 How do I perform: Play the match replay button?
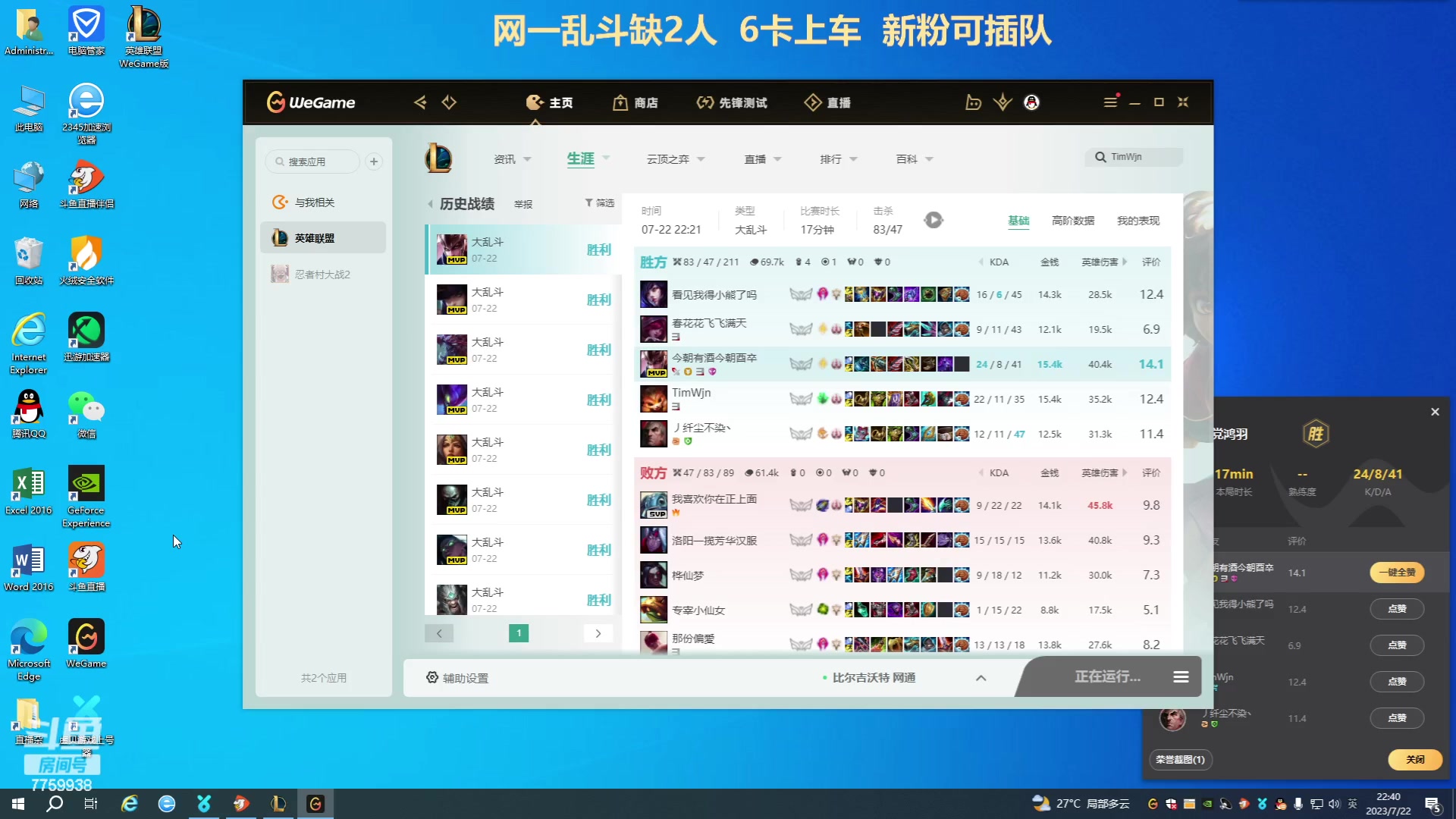[934, 220]
